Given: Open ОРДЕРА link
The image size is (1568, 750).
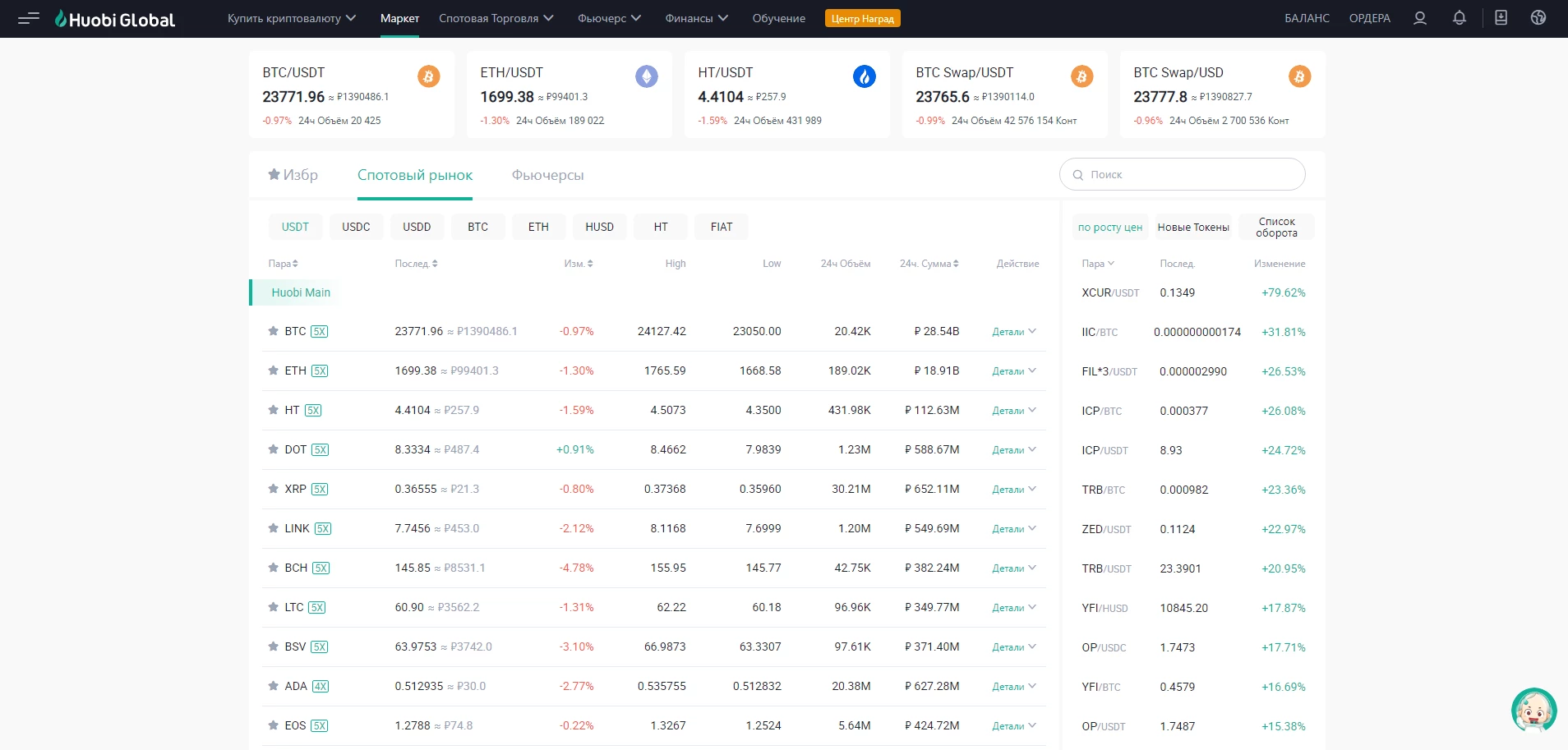Looking at the screenshot, I should [x=1369, y=18].
